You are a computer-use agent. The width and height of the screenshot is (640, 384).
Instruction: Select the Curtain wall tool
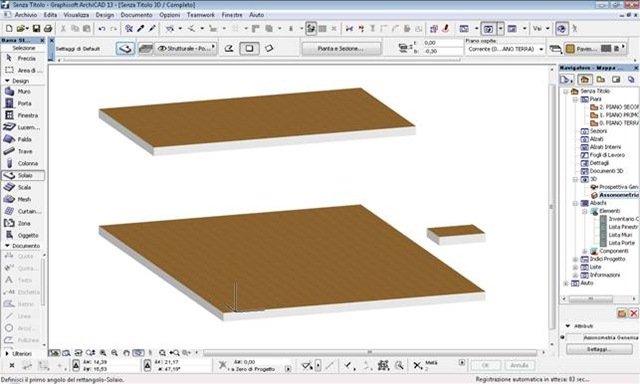(23, 211)
